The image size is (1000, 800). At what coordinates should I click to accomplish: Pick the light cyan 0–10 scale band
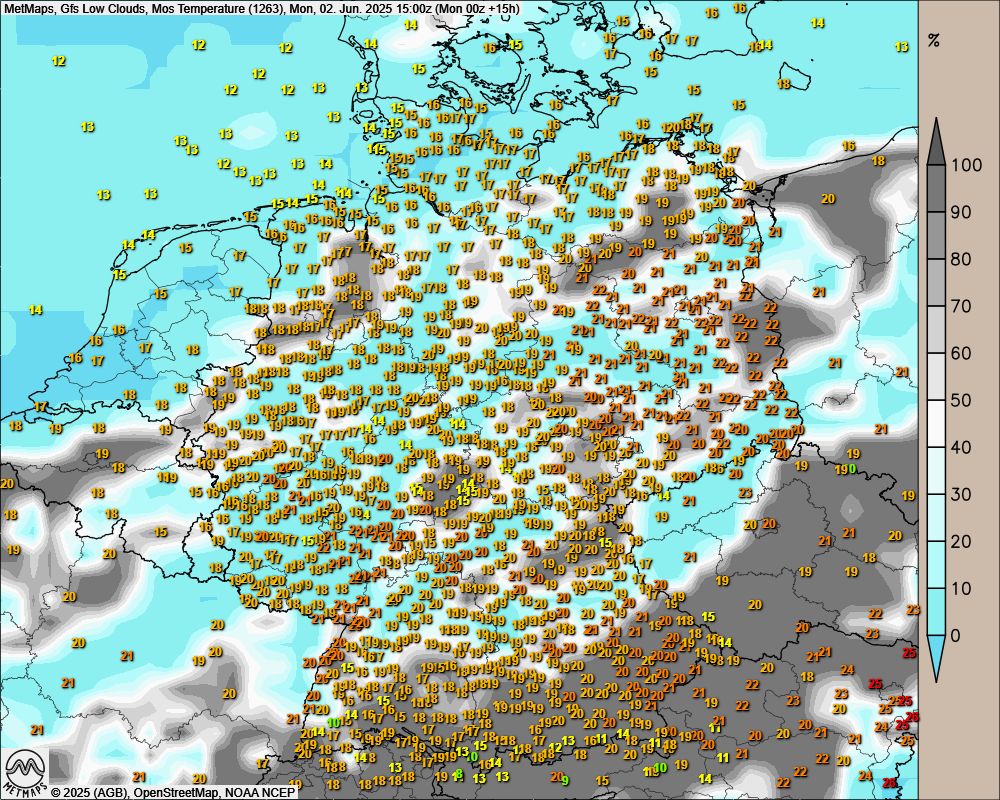936,611
